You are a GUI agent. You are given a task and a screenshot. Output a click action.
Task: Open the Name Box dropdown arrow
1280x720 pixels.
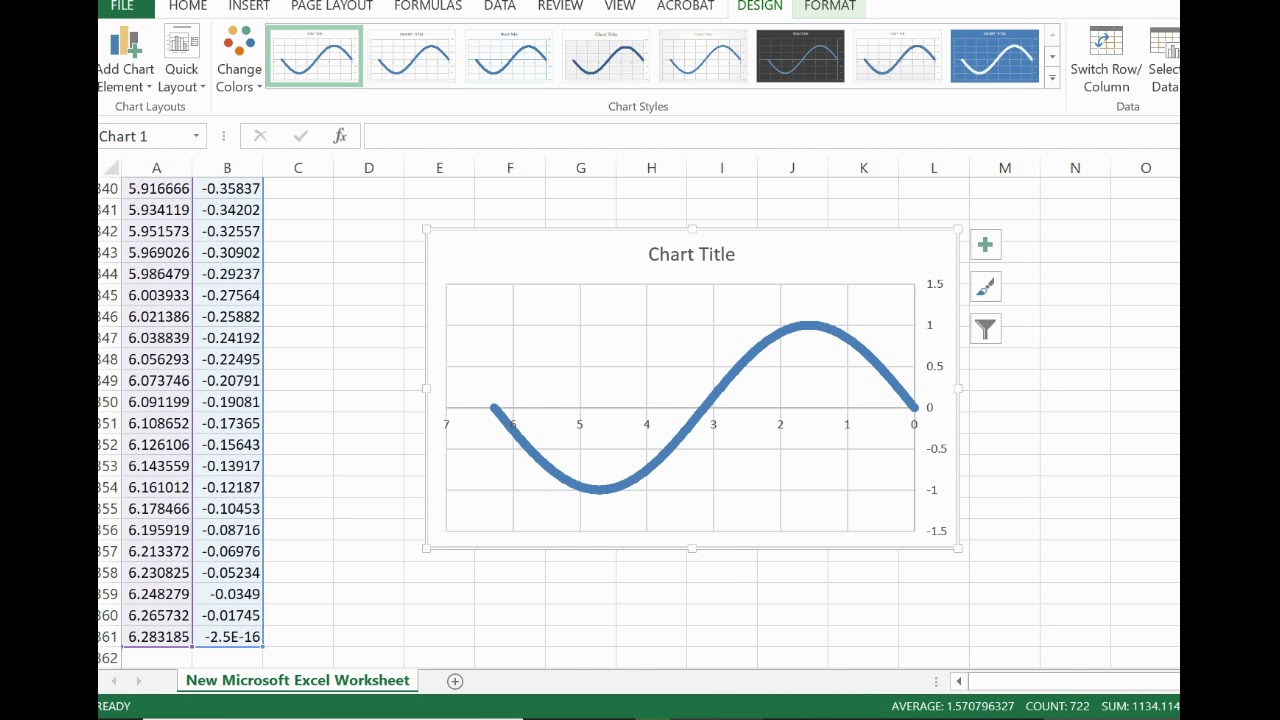[x=196, y=136]
